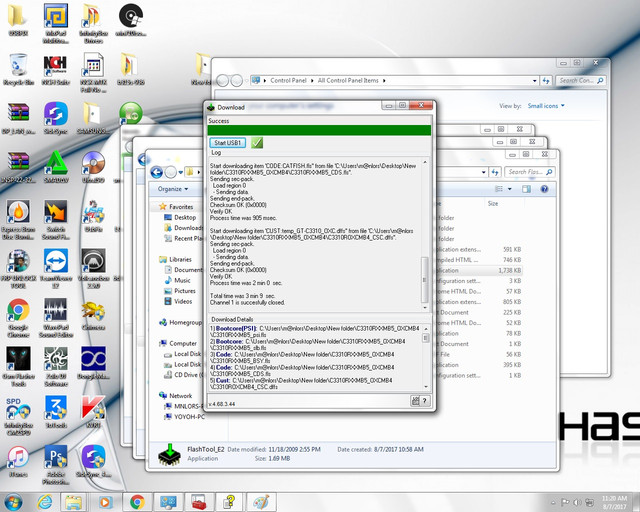Click the Log panel scroll-down arrow
This screenshot has width=640, height=512.
pyautogui.click(x=424, y=307)
